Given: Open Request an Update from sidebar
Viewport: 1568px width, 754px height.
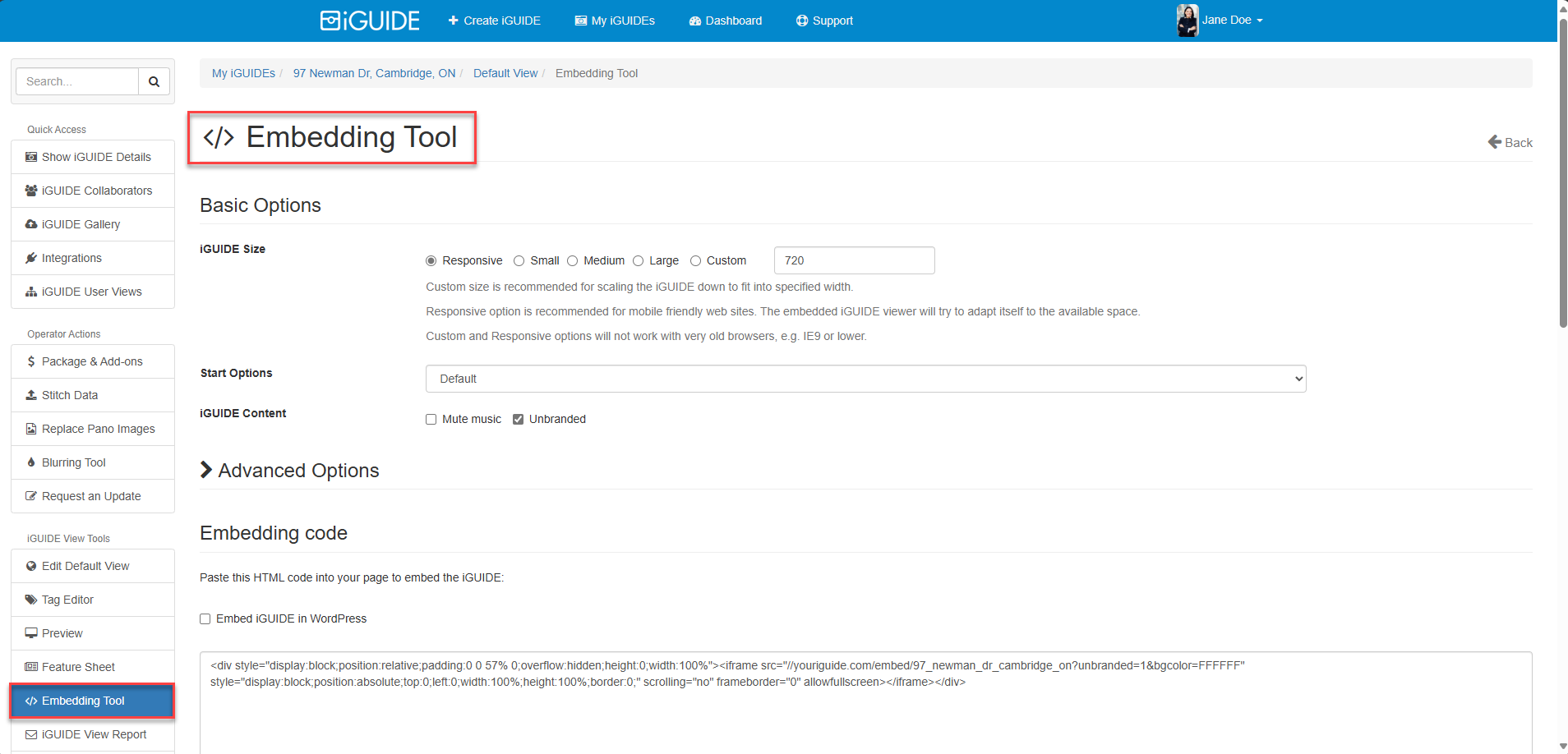Looking at the screenshot, I should click(x=93, y=496).
